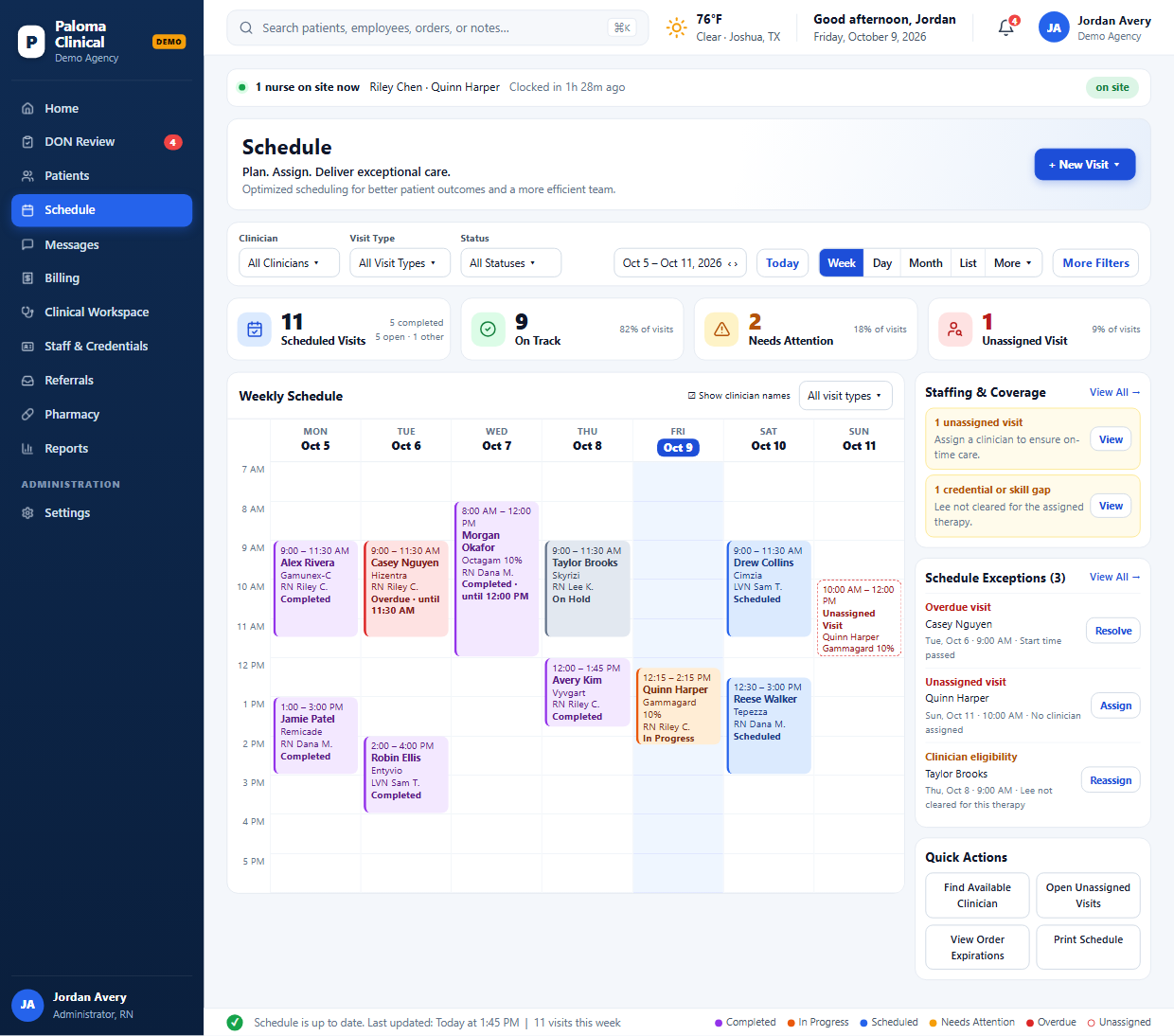
Task: Open the All Statuses dropdown
Action: coord(510,263)
